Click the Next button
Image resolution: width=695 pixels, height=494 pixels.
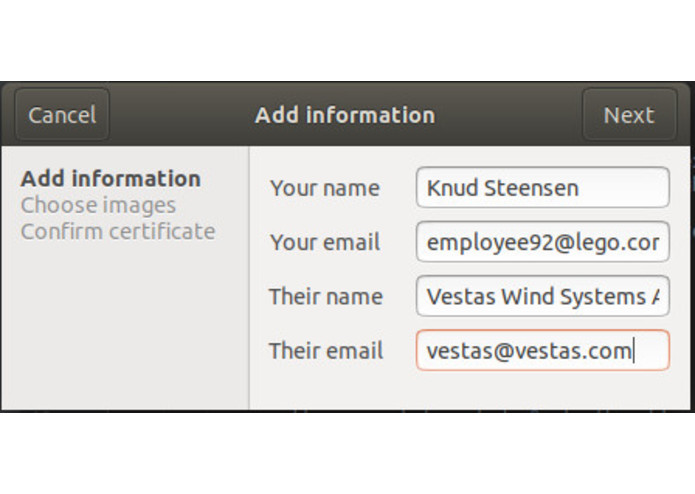tap(629, 115)
